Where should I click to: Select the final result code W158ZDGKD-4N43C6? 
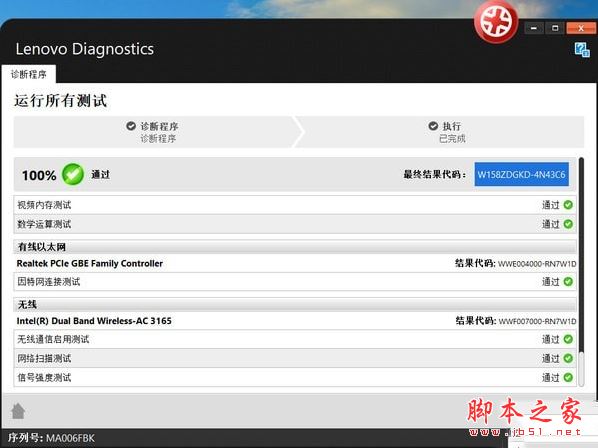(521, 175)
